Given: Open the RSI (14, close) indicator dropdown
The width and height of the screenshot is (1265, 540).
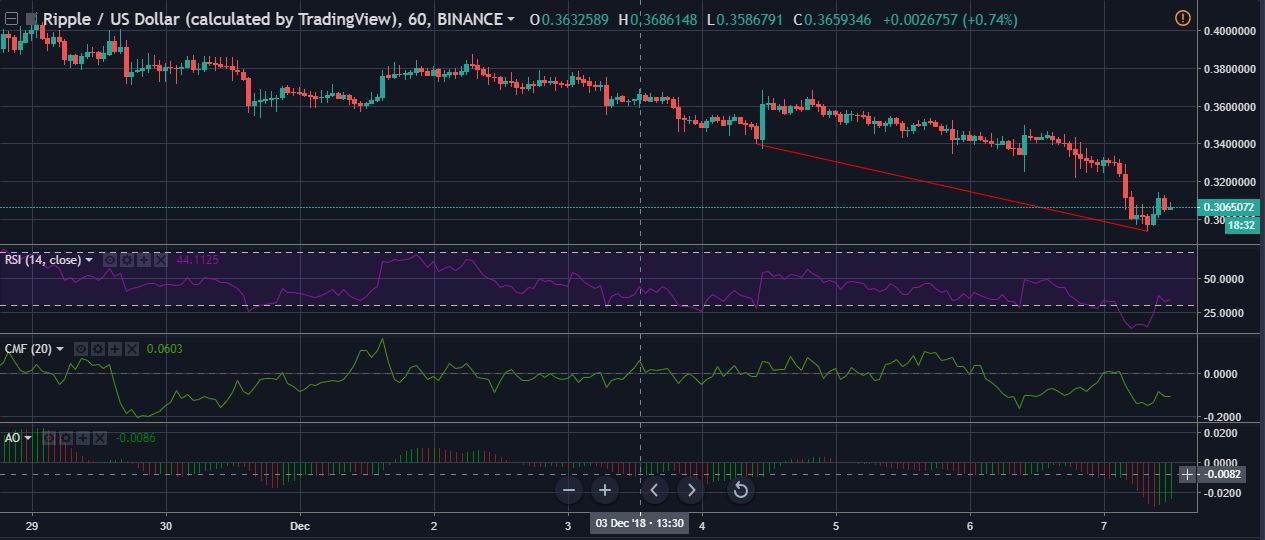Looking at the screenshot, I should 89,260.
